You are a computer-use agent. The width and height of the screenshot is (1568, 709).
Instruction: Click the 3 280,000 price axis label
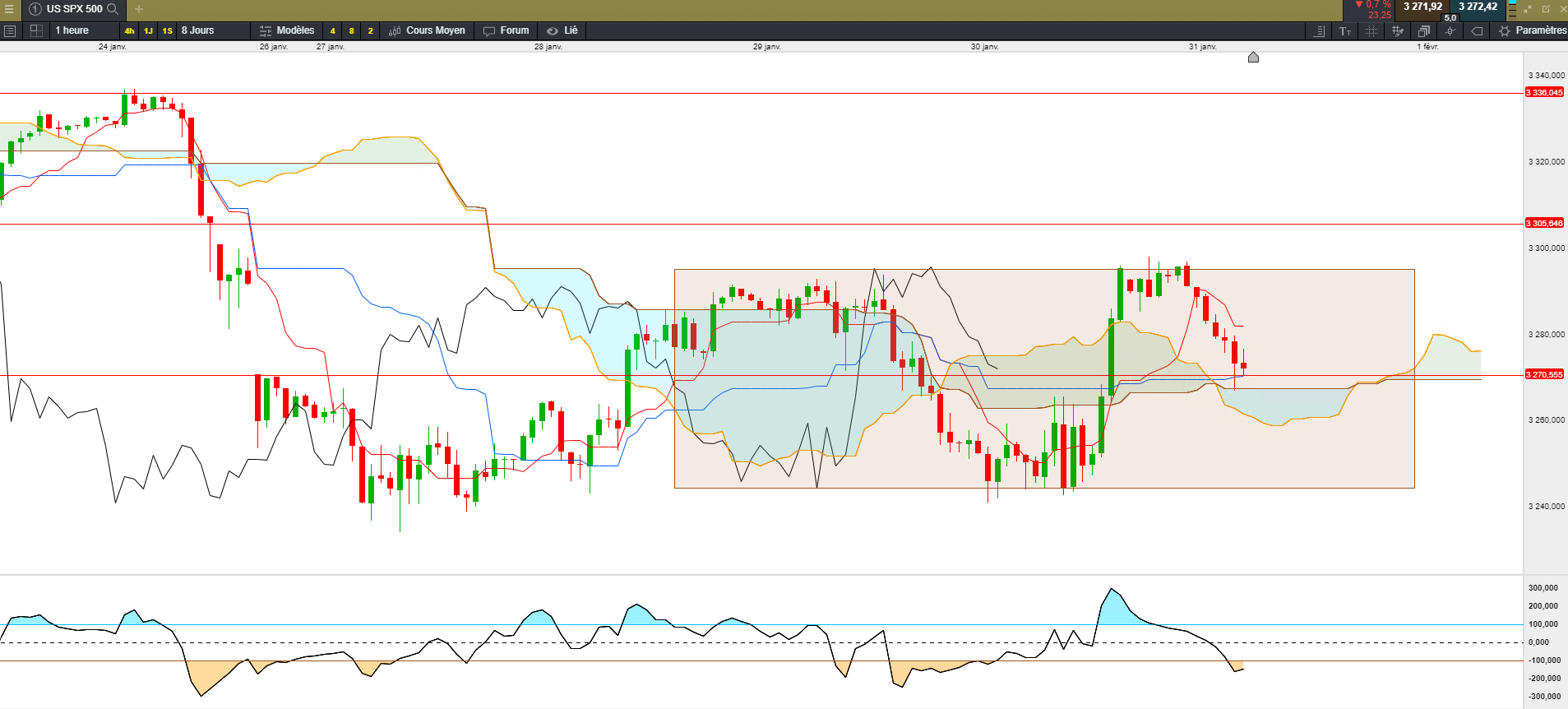click(1547, 335)
